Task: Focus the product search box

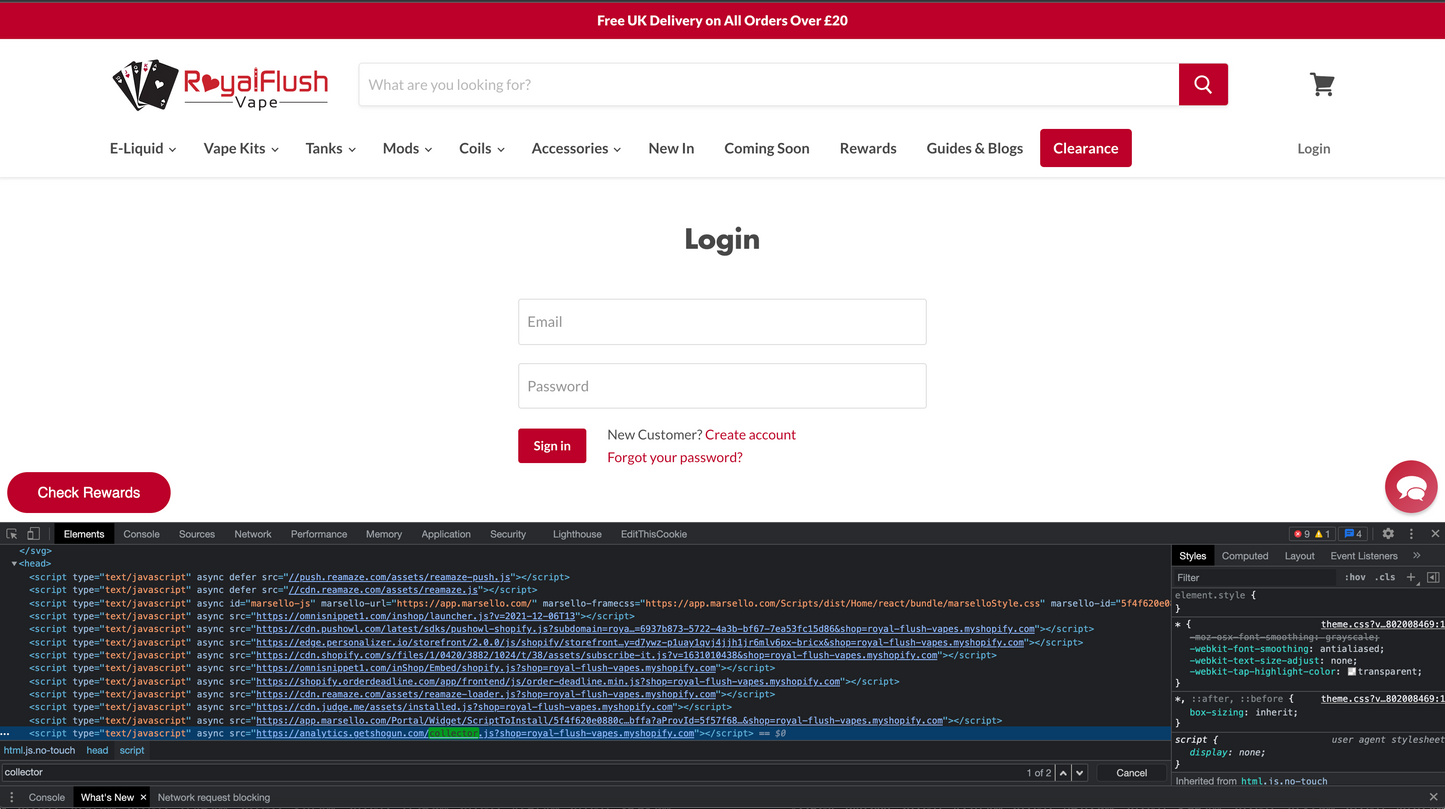Action: [769, 84]
